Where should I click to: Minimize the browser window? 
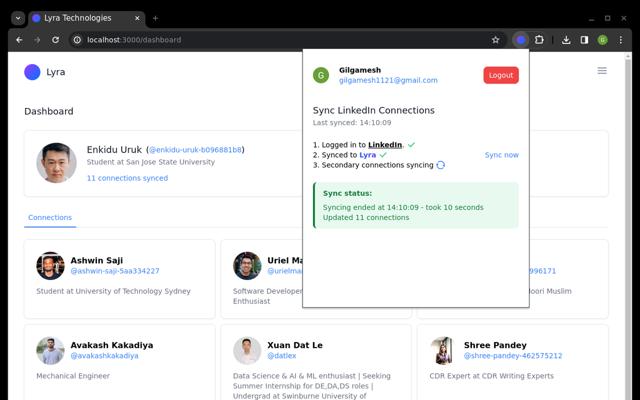[x=591, y=18]
